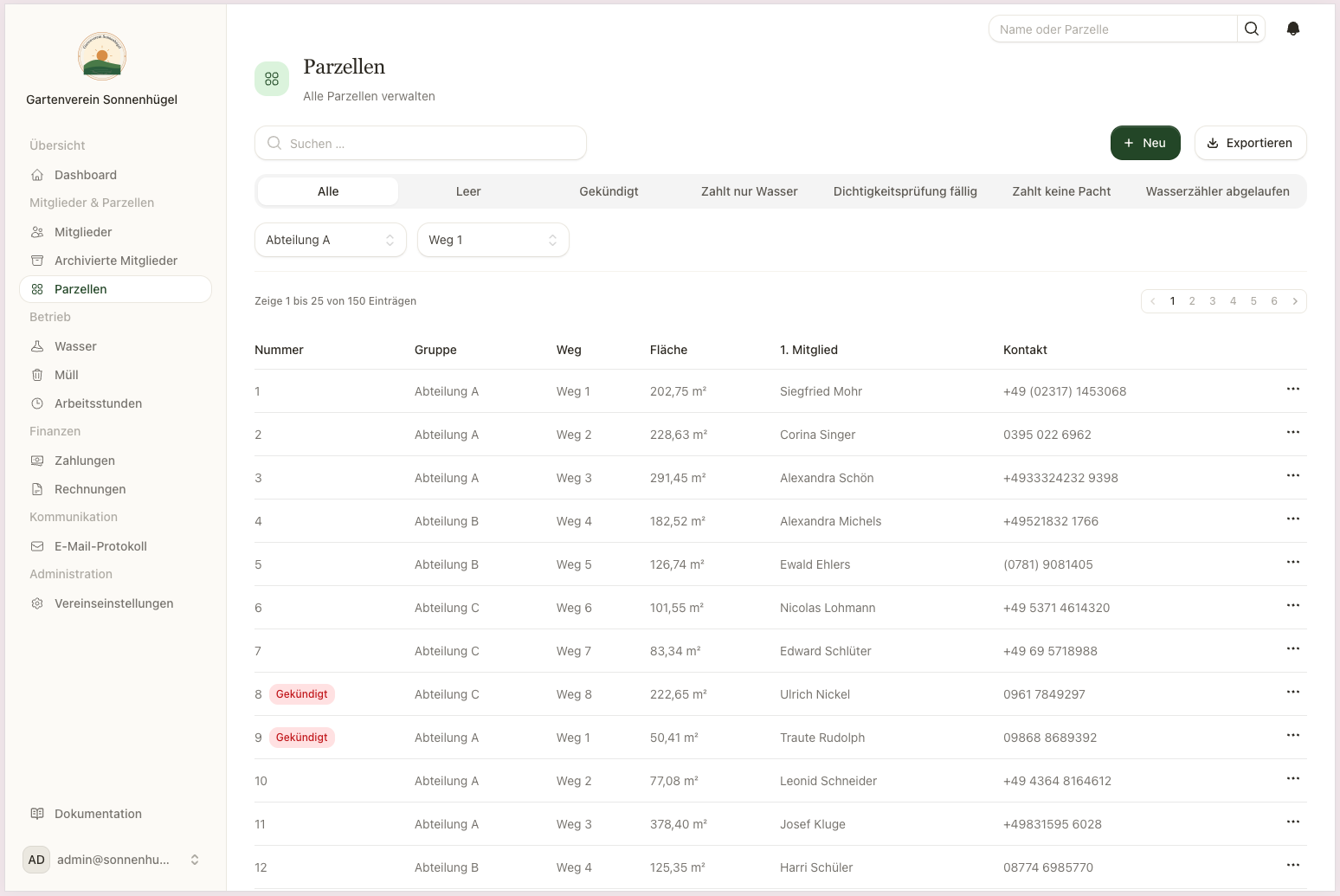
Task: Open row actions for Traute Rudolph
Action: click(1293, 736)
